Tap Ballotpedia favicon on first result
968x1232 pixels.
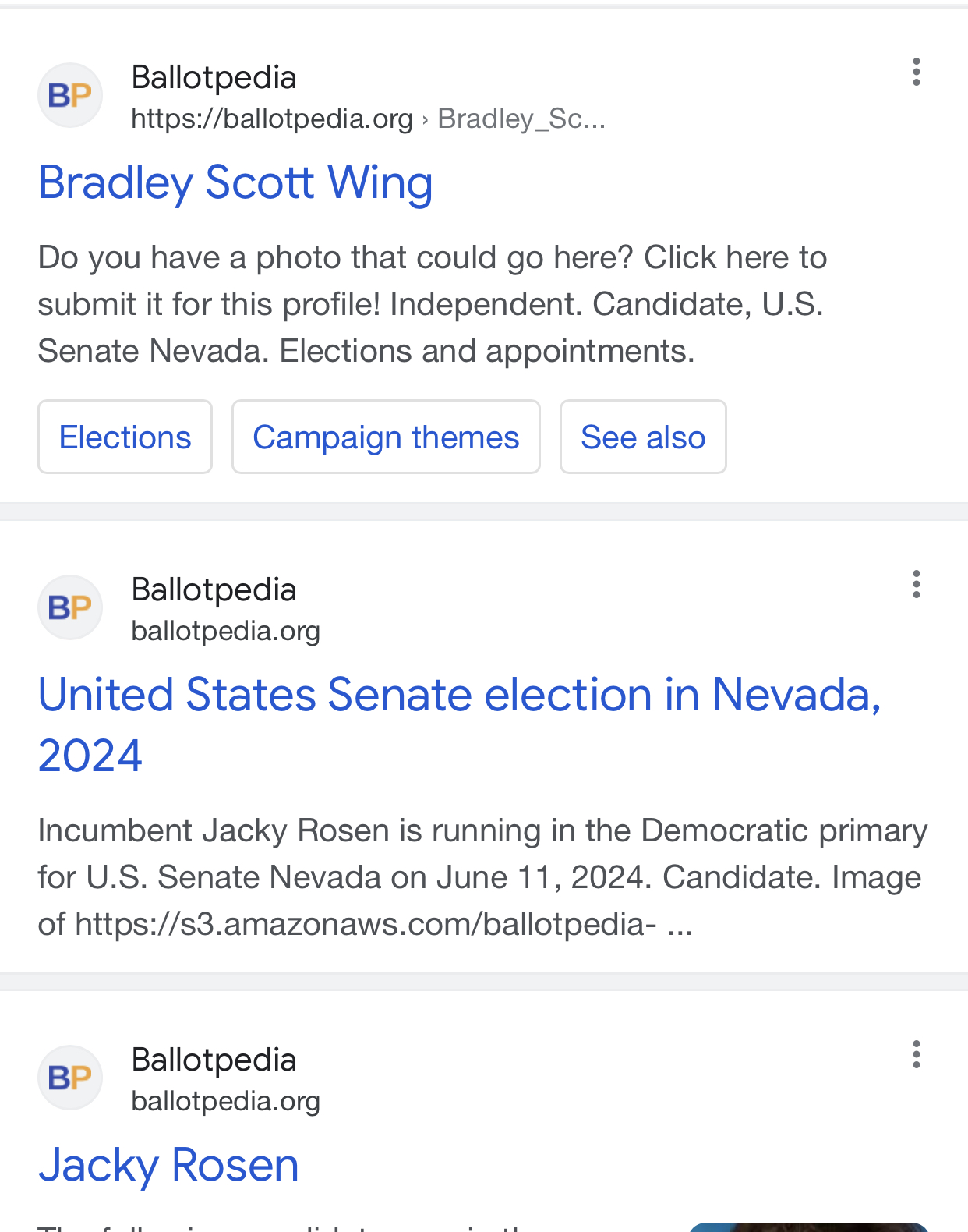pyautogui.click(x=70, y=95)
